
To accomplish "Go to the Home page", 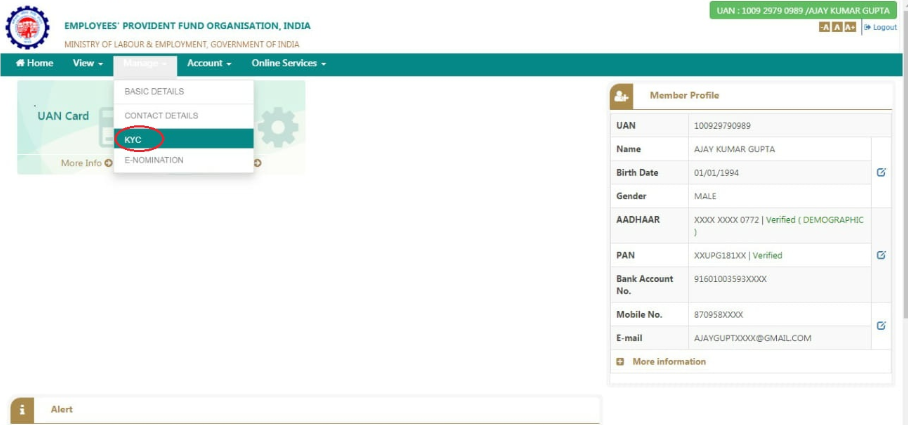I will point(35,63).
